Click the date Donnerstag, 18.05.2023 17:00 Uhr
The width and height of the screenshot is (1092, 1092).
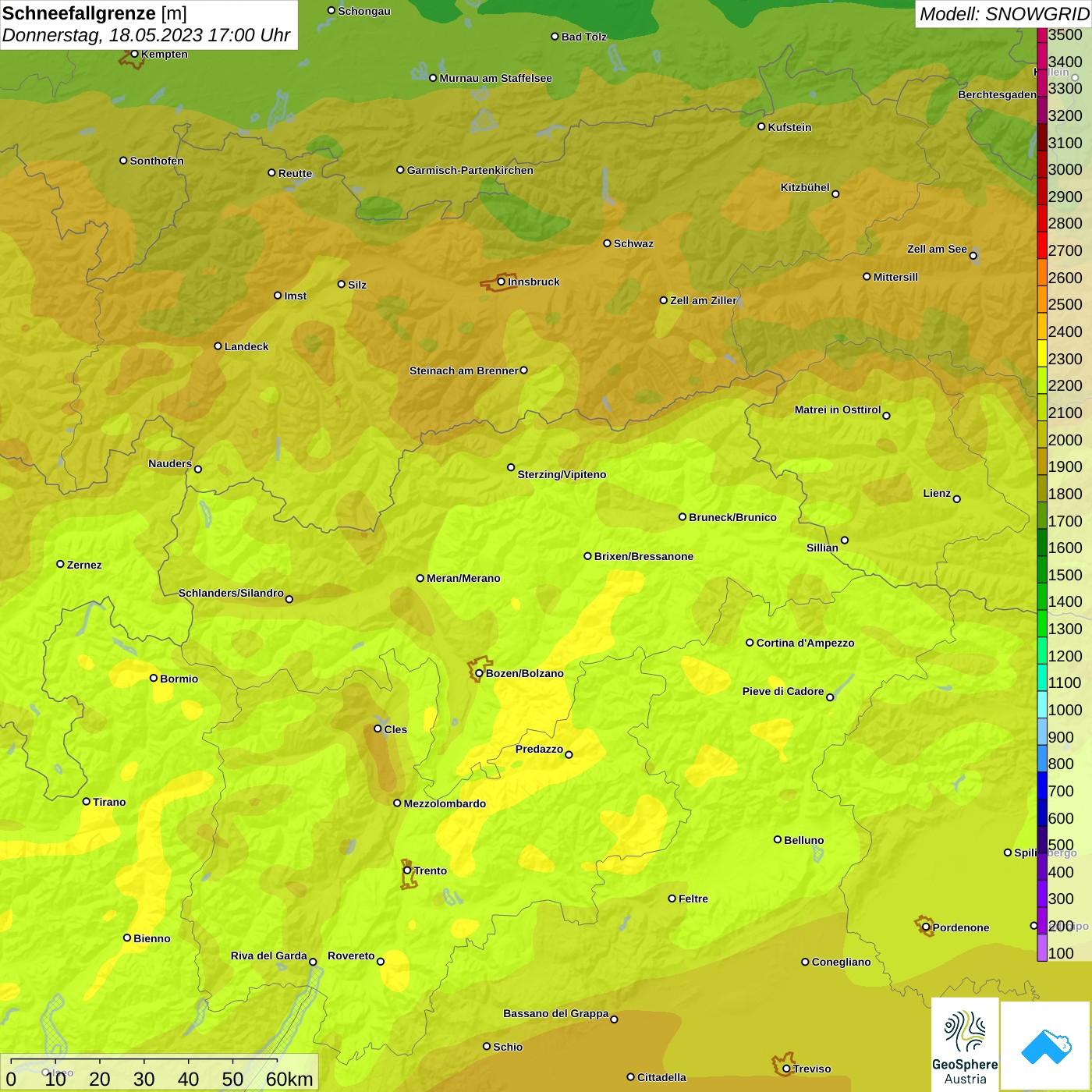click(146, 35)
